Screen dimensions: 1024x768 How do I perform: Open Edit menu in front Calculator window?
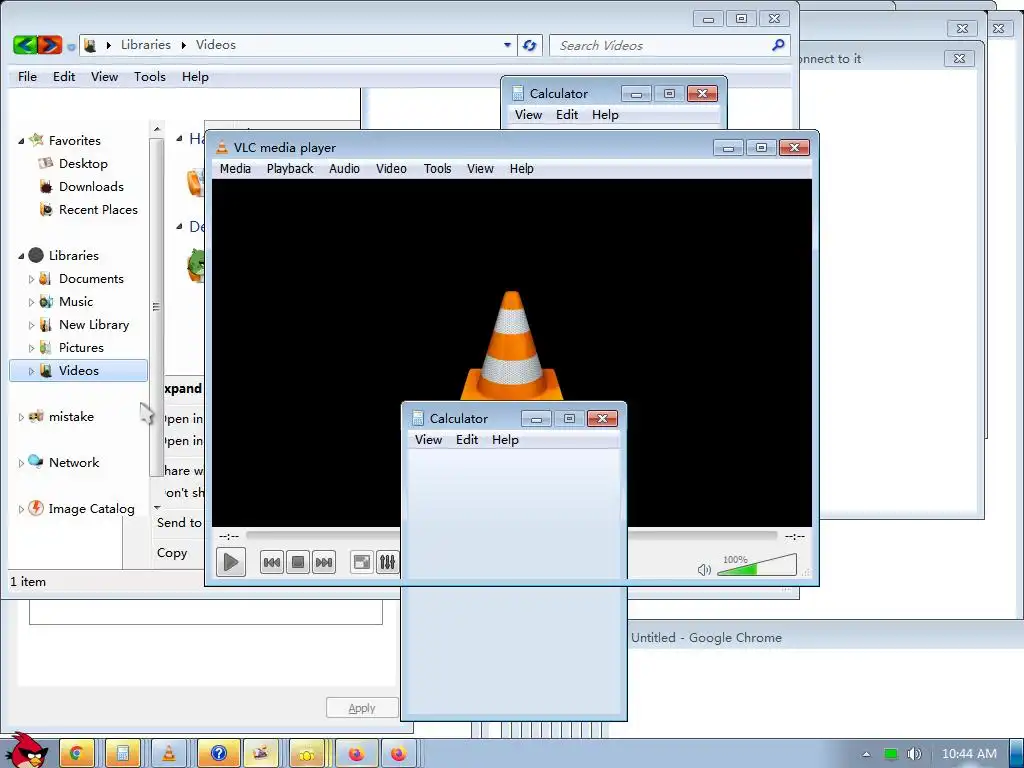tap(467, 440)
